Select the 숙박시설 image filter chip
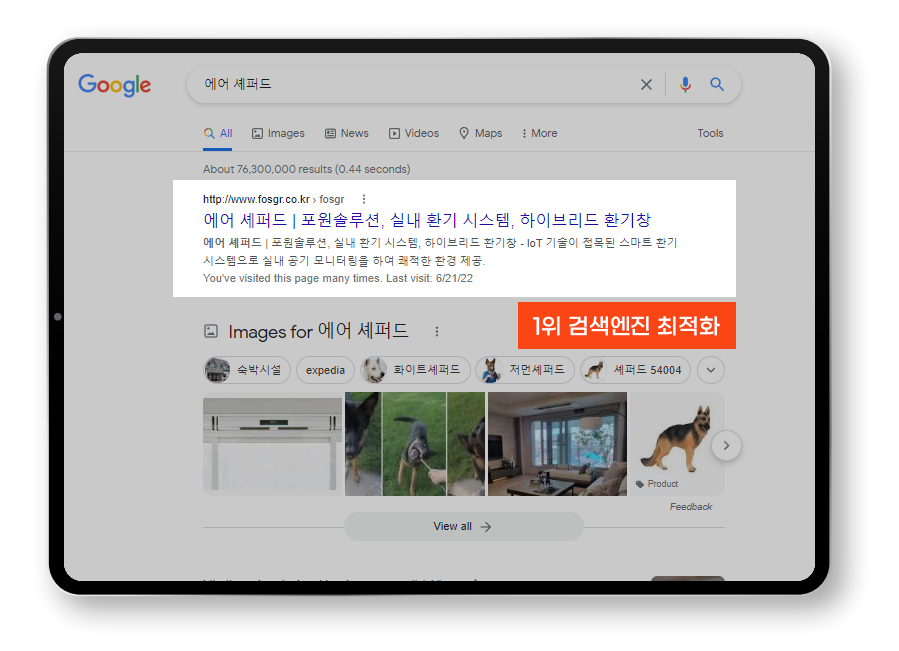The width and height of the screenshot is (899, 651). coord(247,370)
